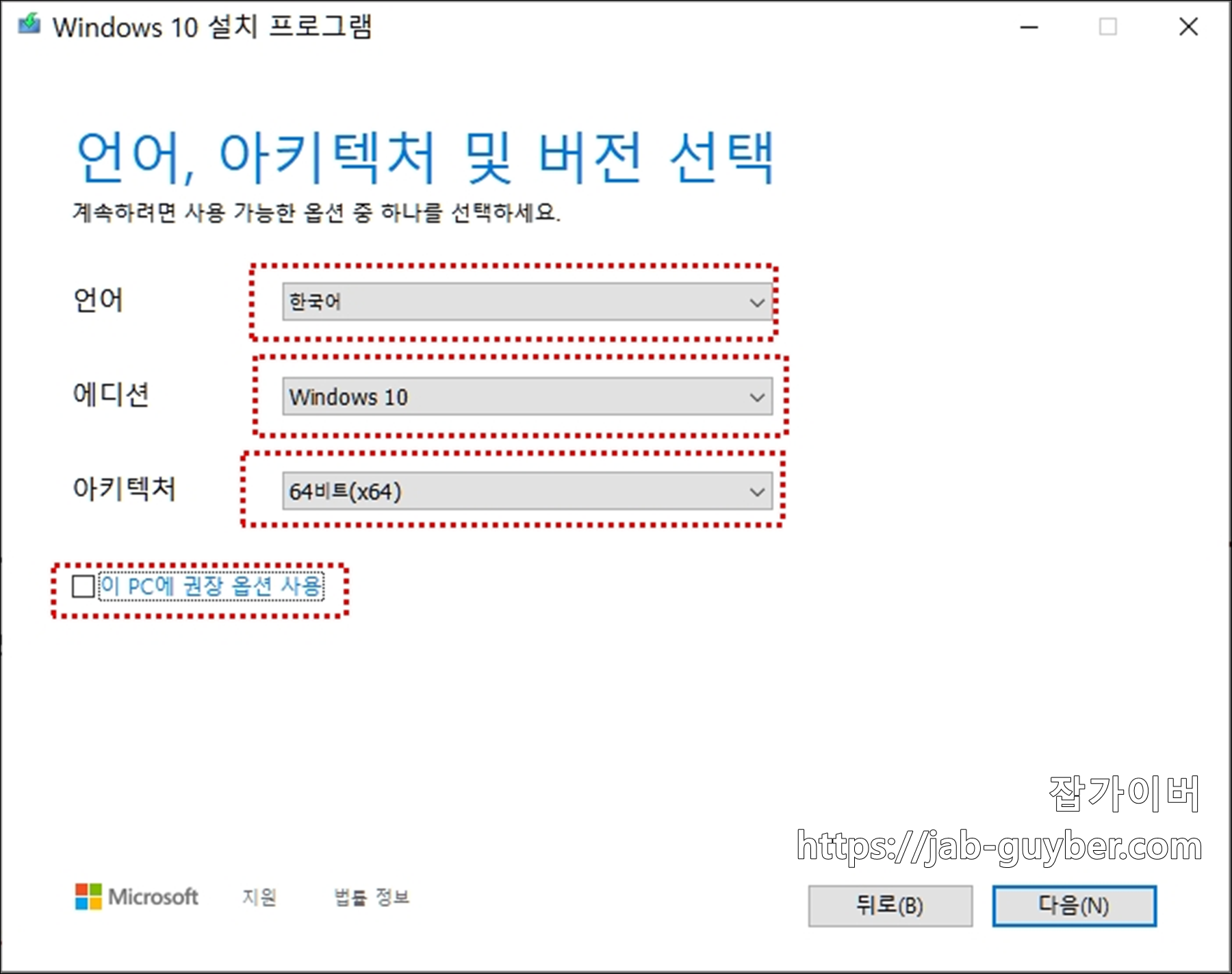
Task: Open the 에디션 Windows 10 dropdown
Action: pos(527,396)
